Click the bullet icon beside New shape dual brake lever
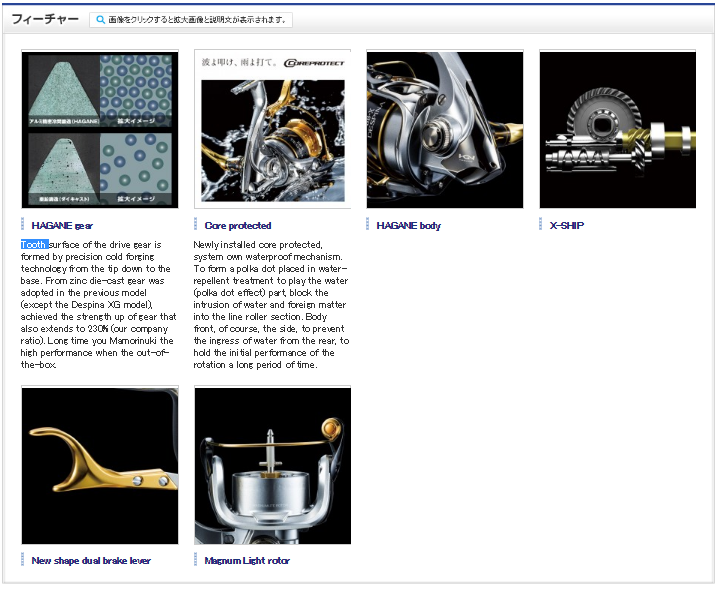Screen dimensions: 719x589 (22, 560)
